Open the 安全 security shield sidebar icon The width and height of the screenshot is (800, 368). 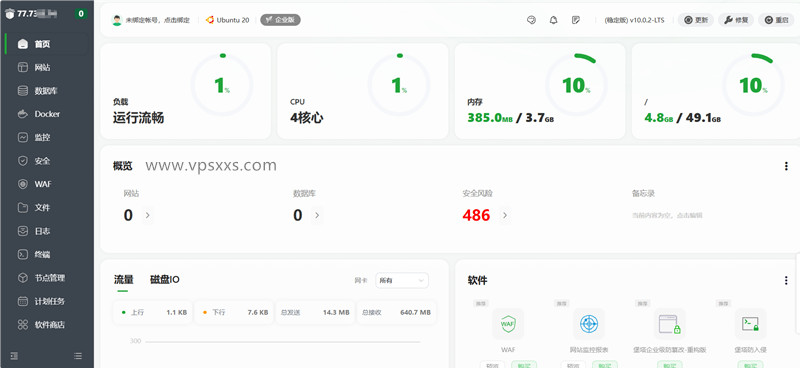(x=22, y=161)
